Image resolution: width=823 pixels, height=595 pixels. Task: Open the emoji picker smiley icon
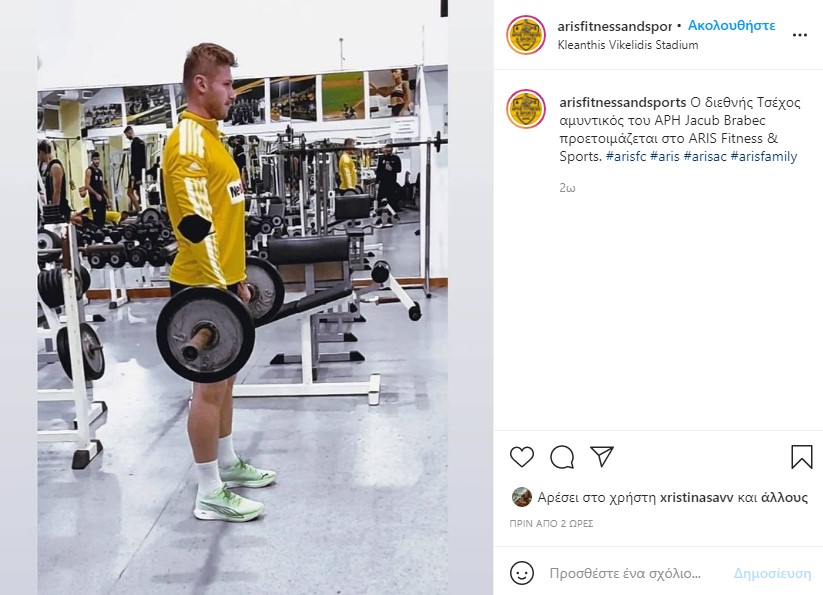click(522, 573)
